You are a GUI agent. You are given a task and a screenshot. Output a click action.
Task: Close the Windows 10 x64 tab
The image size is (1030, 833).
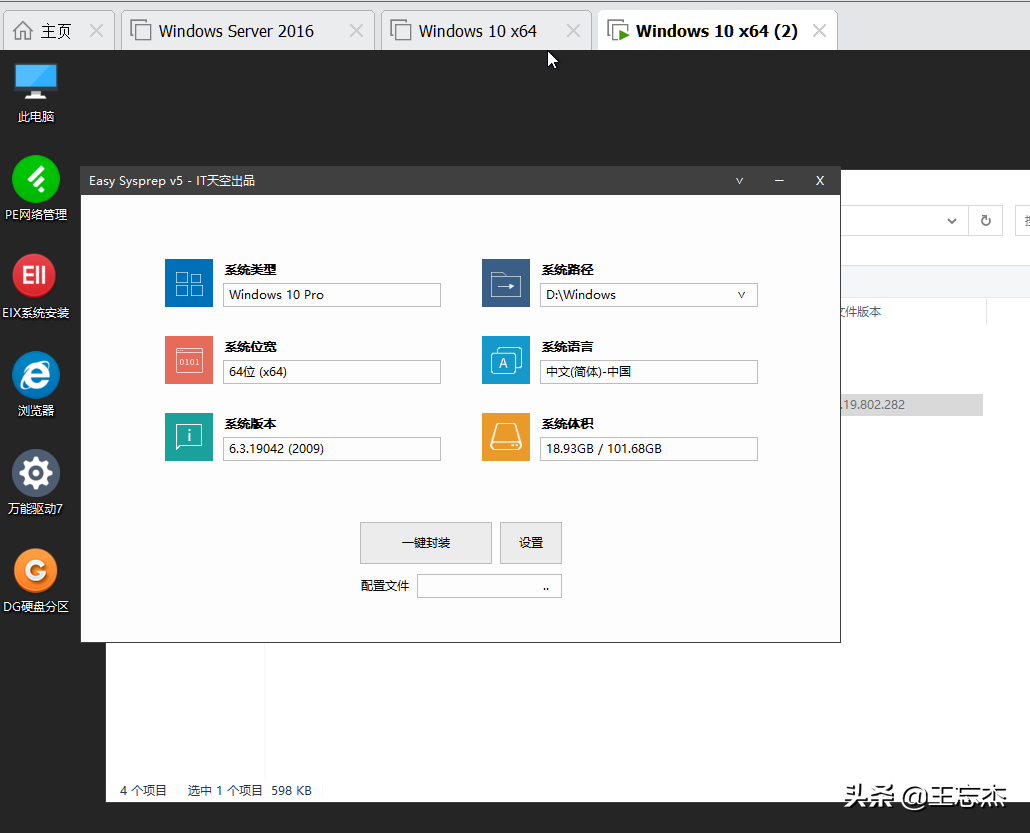tap(573, 31)
